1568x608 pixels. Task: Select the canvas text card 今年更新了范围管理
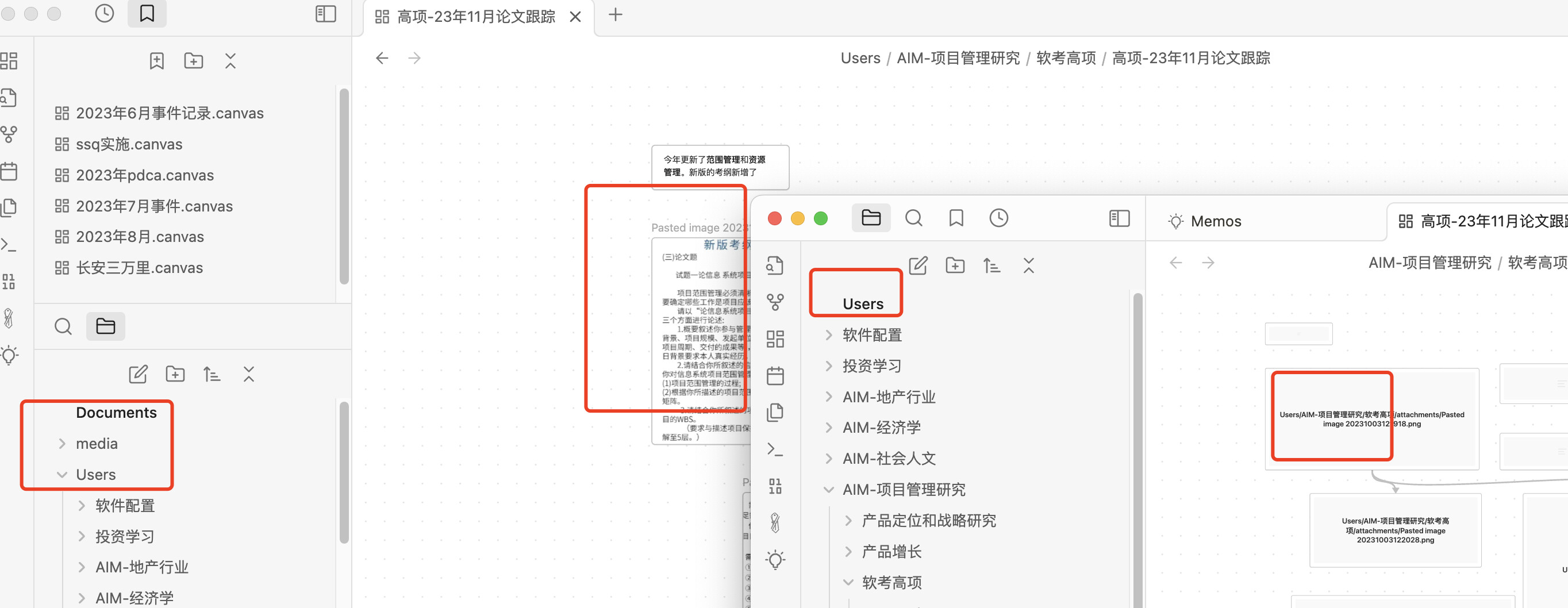point(720,166)
